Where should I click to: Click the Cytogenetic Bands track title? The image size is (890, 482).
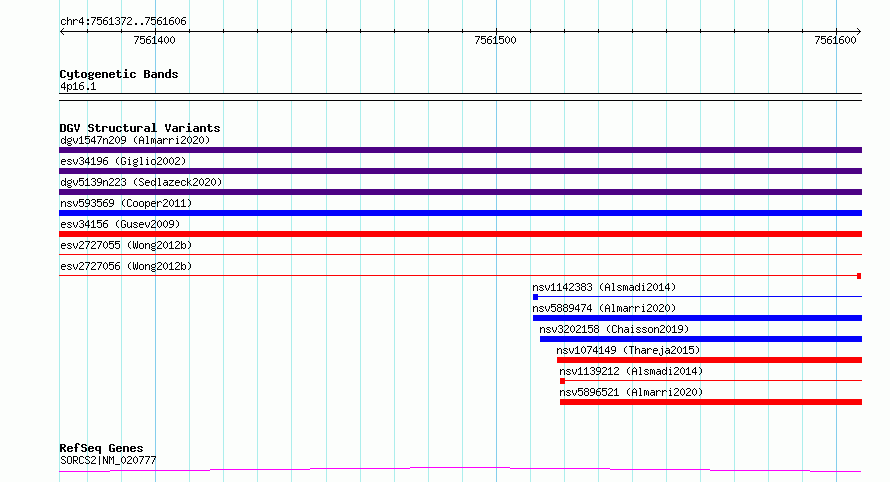[x=119, y=74]
